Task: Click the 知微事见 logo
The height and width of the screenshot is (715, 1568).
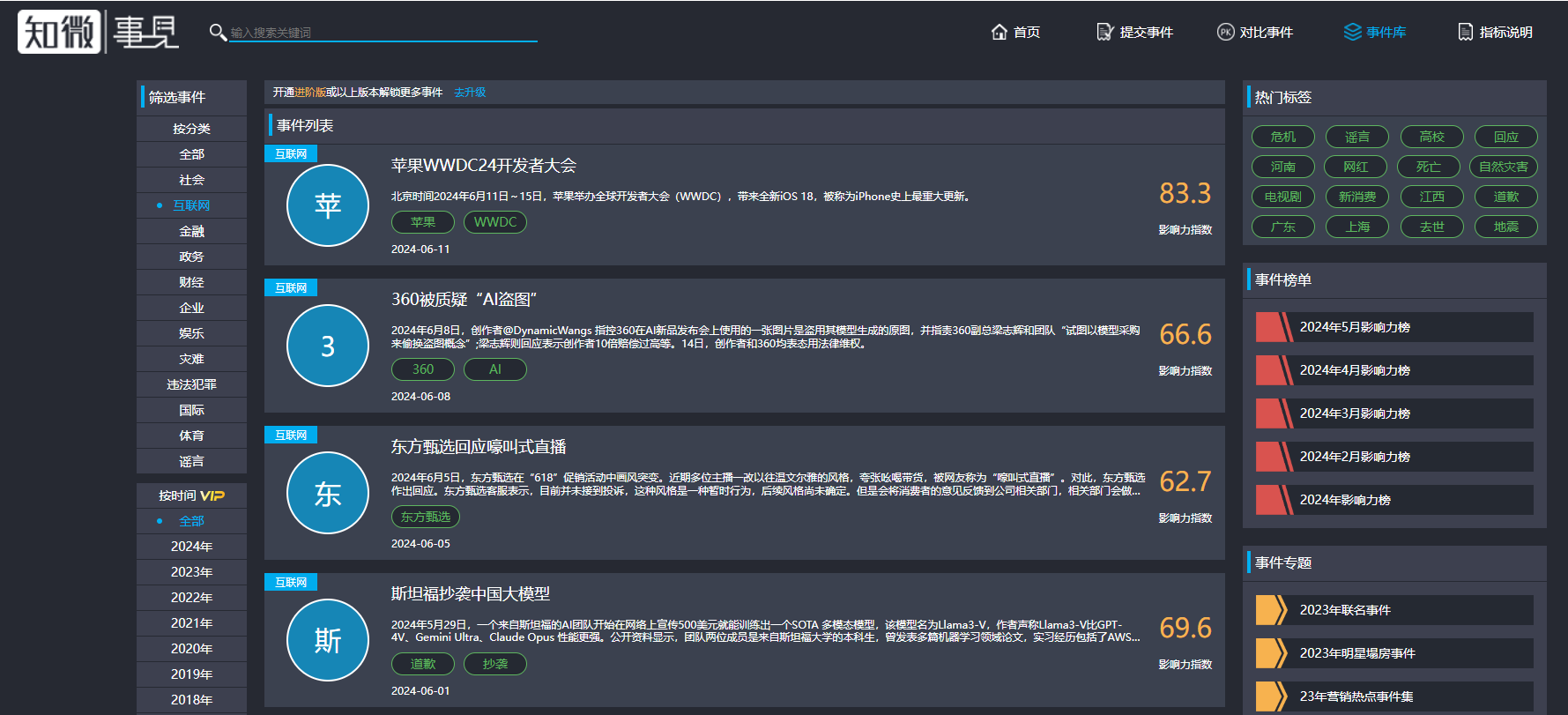Action: [98, 32]
